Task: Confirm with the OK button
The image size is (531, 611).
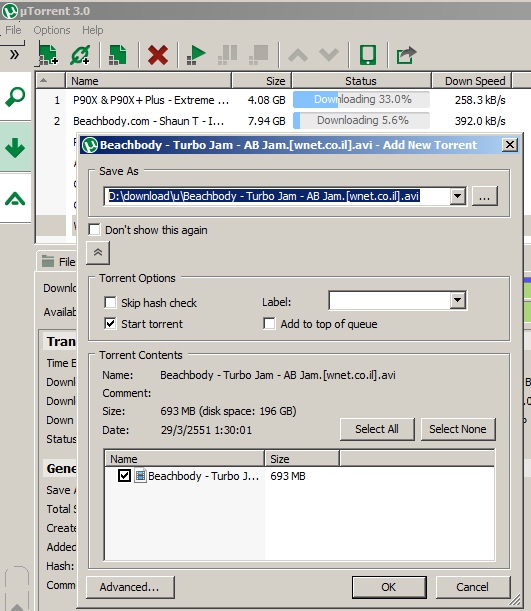Action: tap(389, 587)
